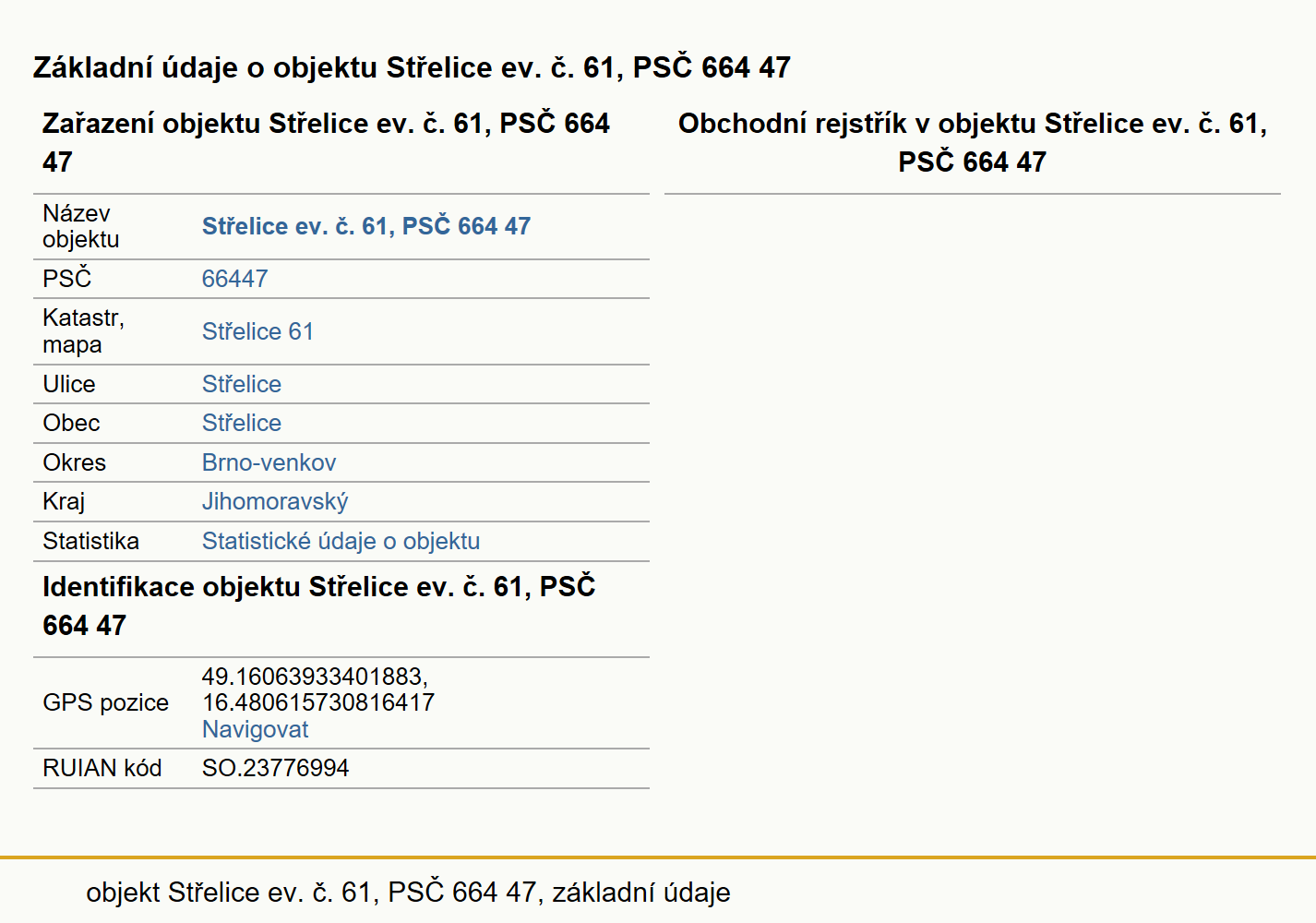The height and width of the screenshot is (923, 1316).
Task: Open Statistické údaje o objektu link
Action: [x=341, y=541]
